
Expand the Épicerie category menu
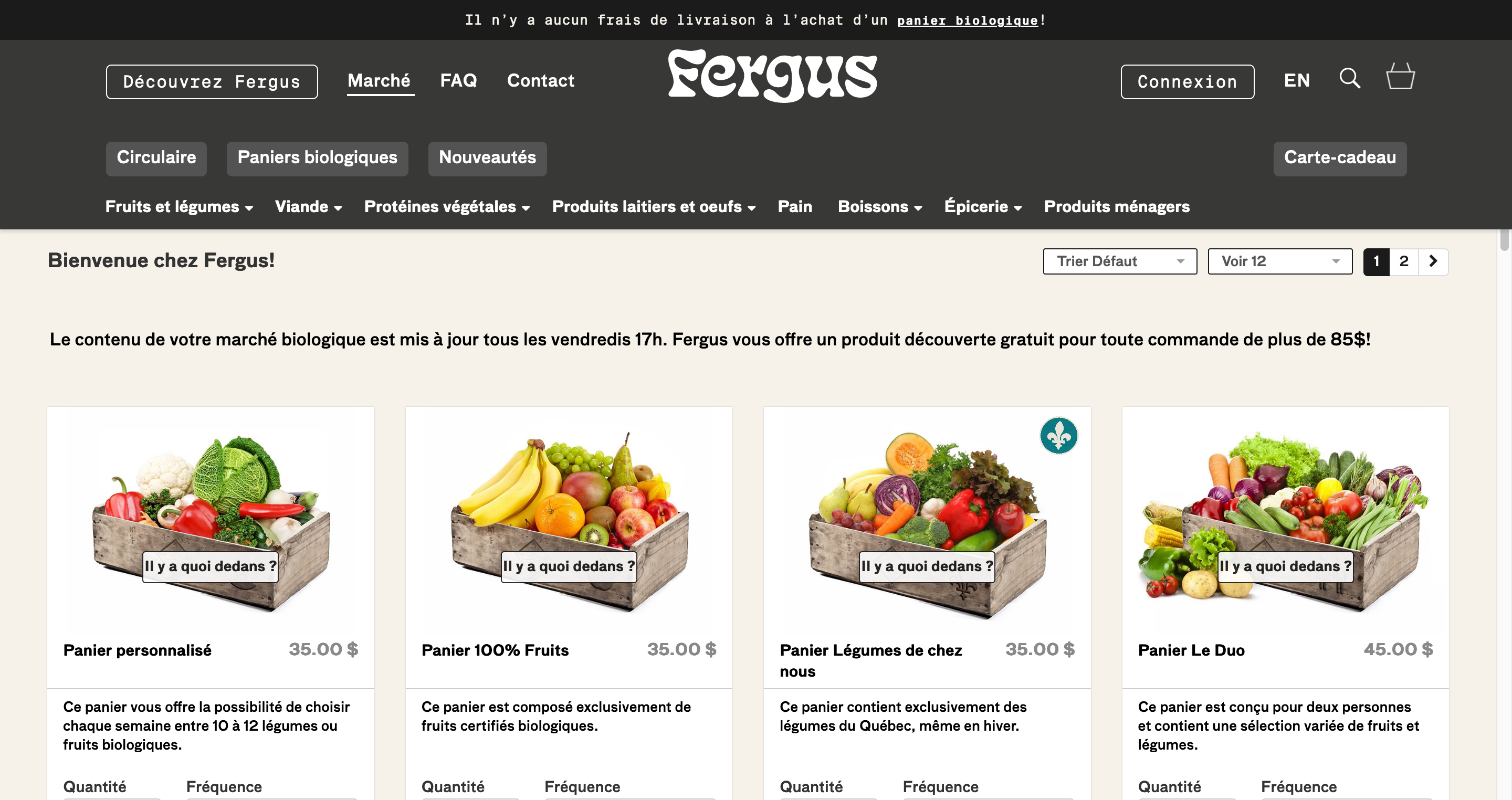pos(983,207)
